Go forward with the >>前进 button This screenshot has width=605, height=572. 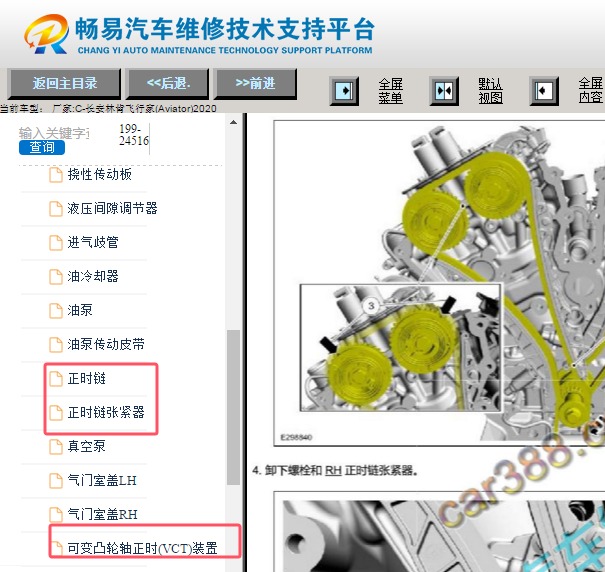pyautogui.click(x=255, y=84)
